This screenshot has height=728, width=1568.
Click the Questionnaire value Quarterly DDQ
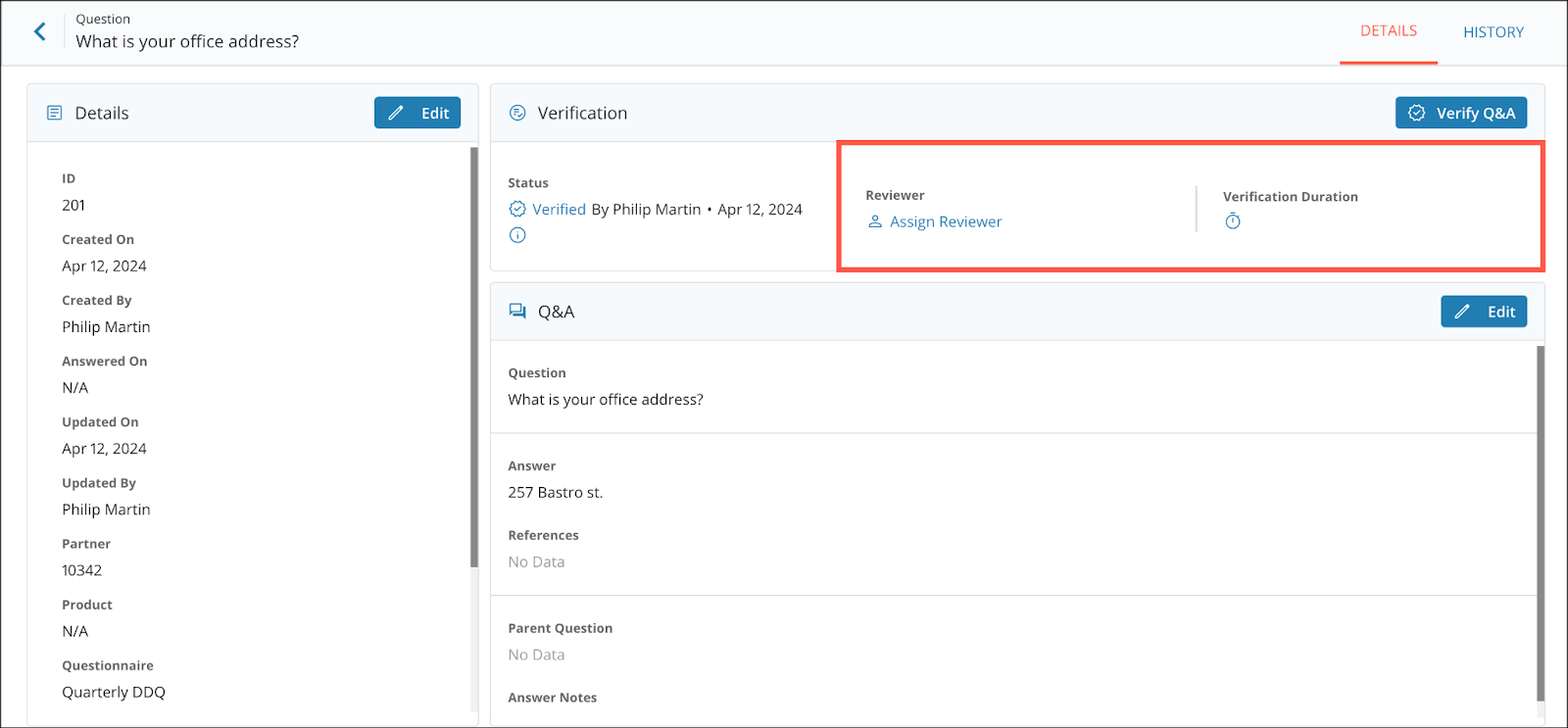[114, 692]
